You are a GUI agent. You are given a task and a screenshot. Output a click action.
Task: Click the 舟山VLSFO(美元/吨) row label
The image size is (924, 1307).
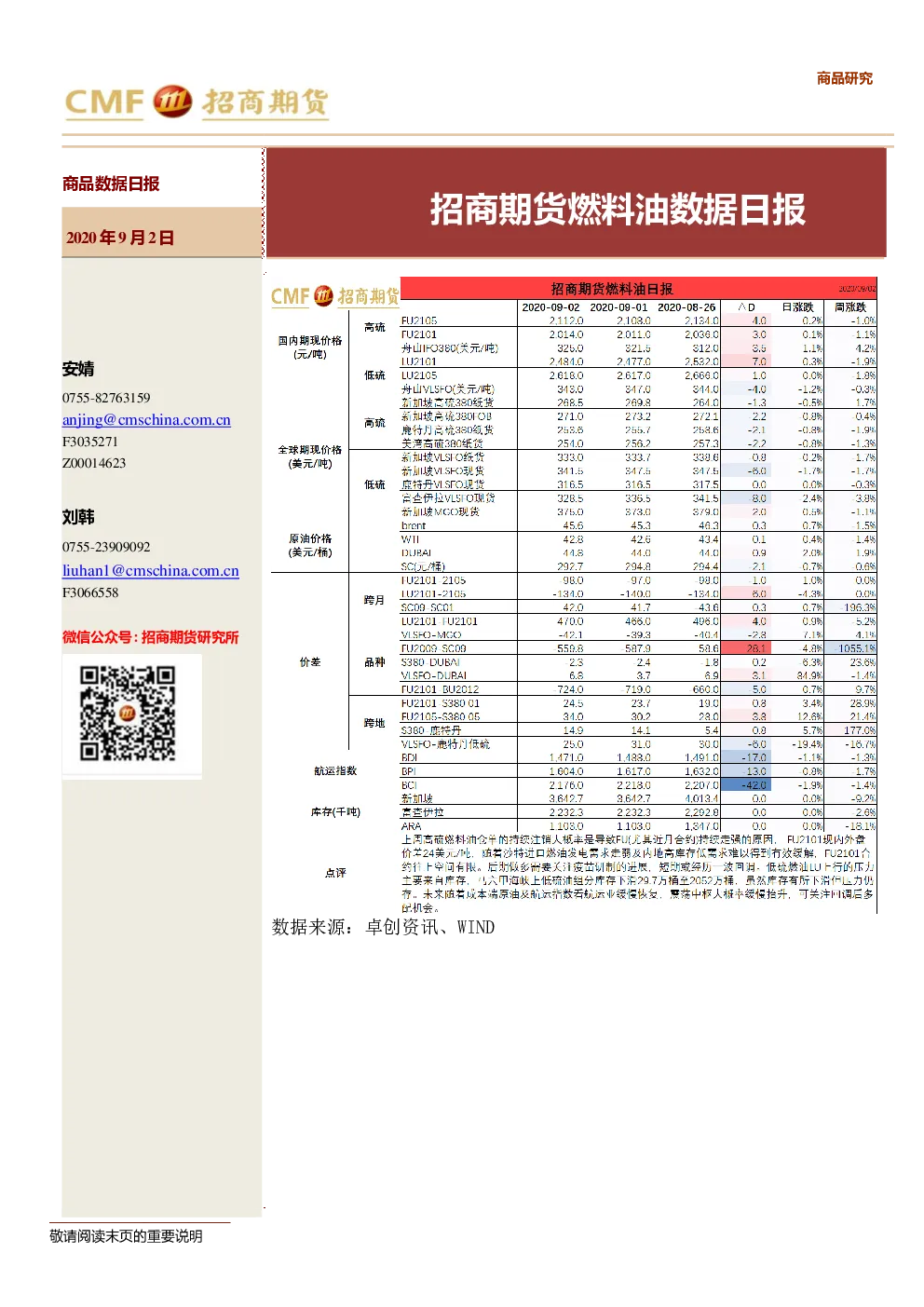click(448, 389)
